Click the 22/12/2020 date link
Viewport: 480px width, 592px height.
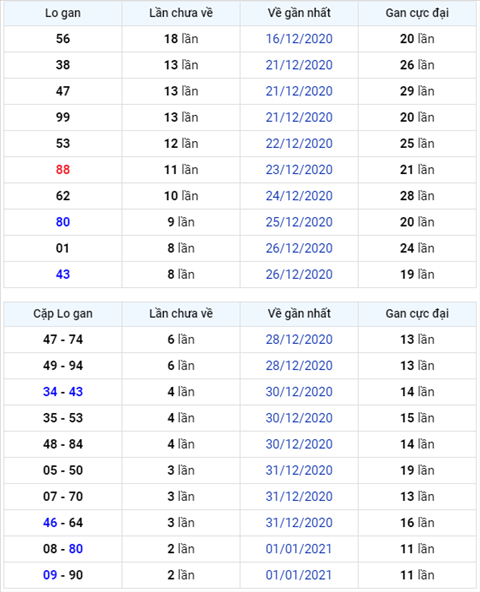[299, 143]
